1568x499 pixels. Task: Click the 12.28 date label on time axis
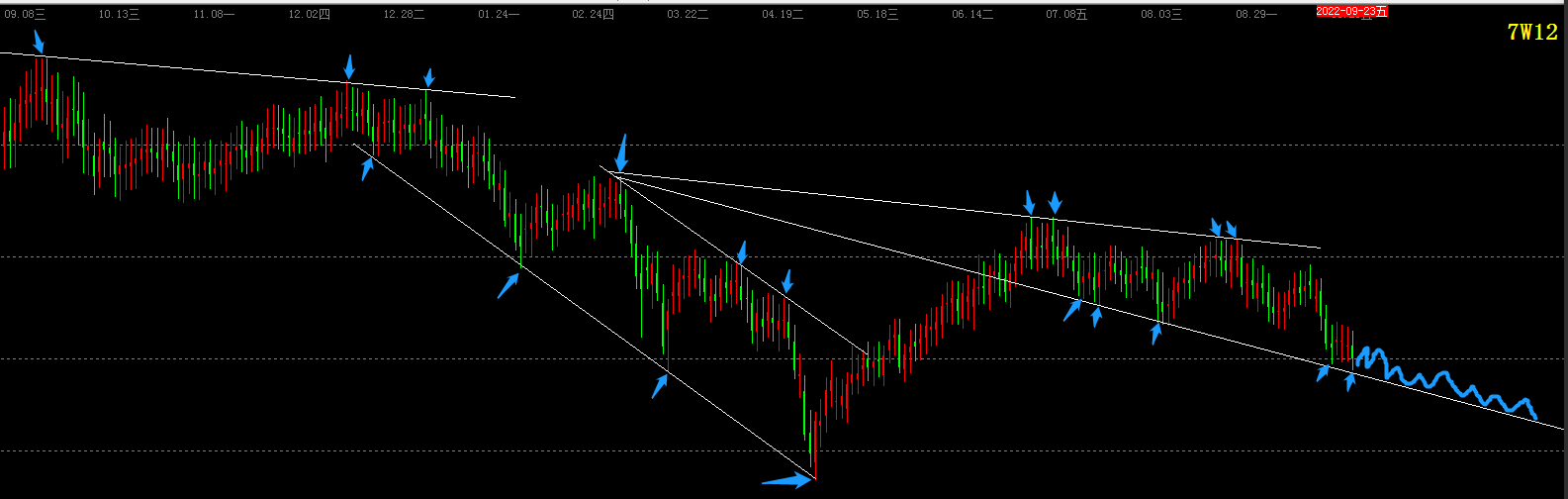click(404, 14)
